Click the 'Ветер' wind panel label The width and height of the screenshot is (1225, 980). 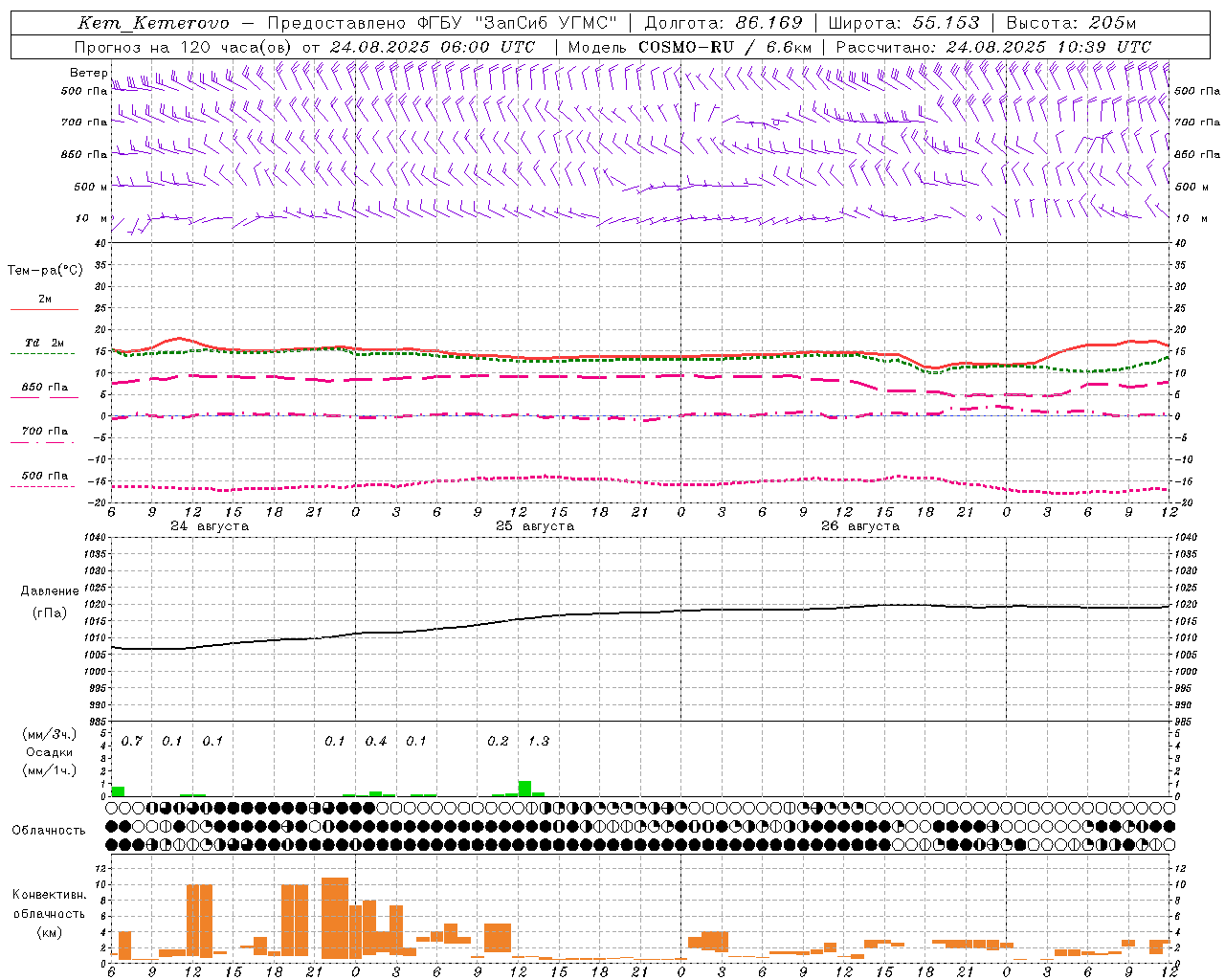[x=88, y=73]
